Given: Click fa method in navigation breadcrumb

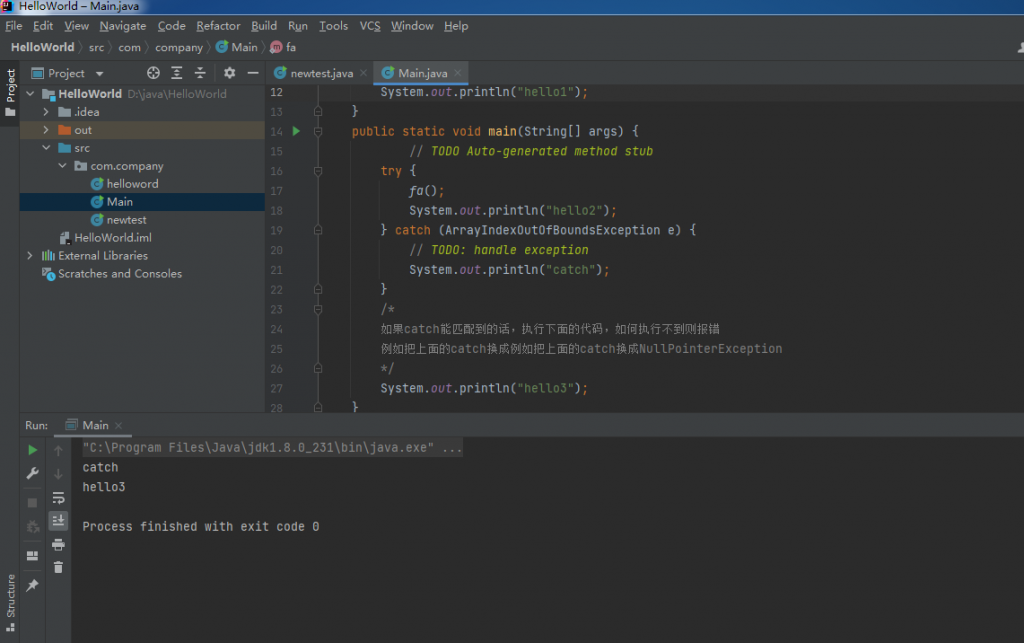Looking at the screenshot, I should pyautogui.click(x=283, y=47).
